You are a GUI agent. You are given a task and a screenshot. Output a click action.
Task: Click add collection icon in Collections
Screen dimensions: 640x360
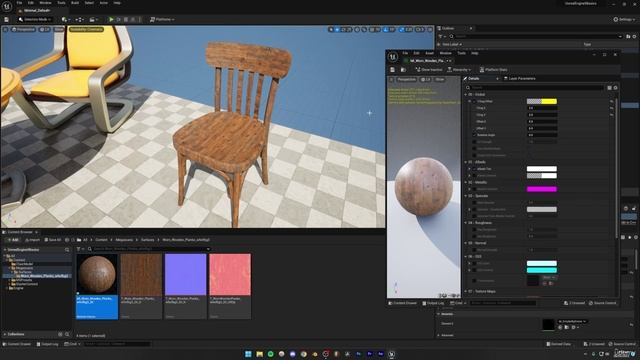60,334
